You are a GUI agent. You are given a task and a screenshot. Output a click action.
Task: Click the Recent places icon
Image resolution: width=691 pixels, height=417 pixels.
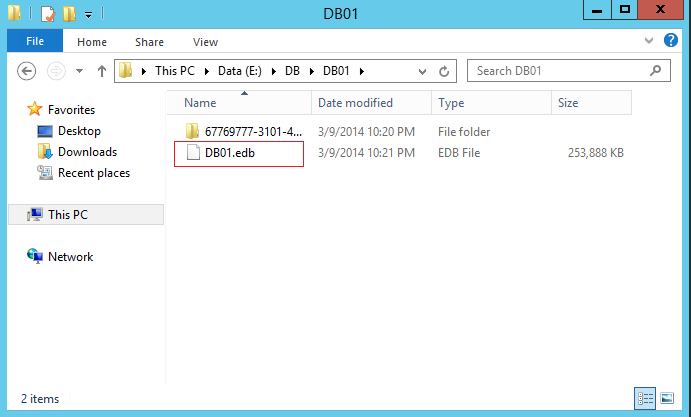[45, 172]
